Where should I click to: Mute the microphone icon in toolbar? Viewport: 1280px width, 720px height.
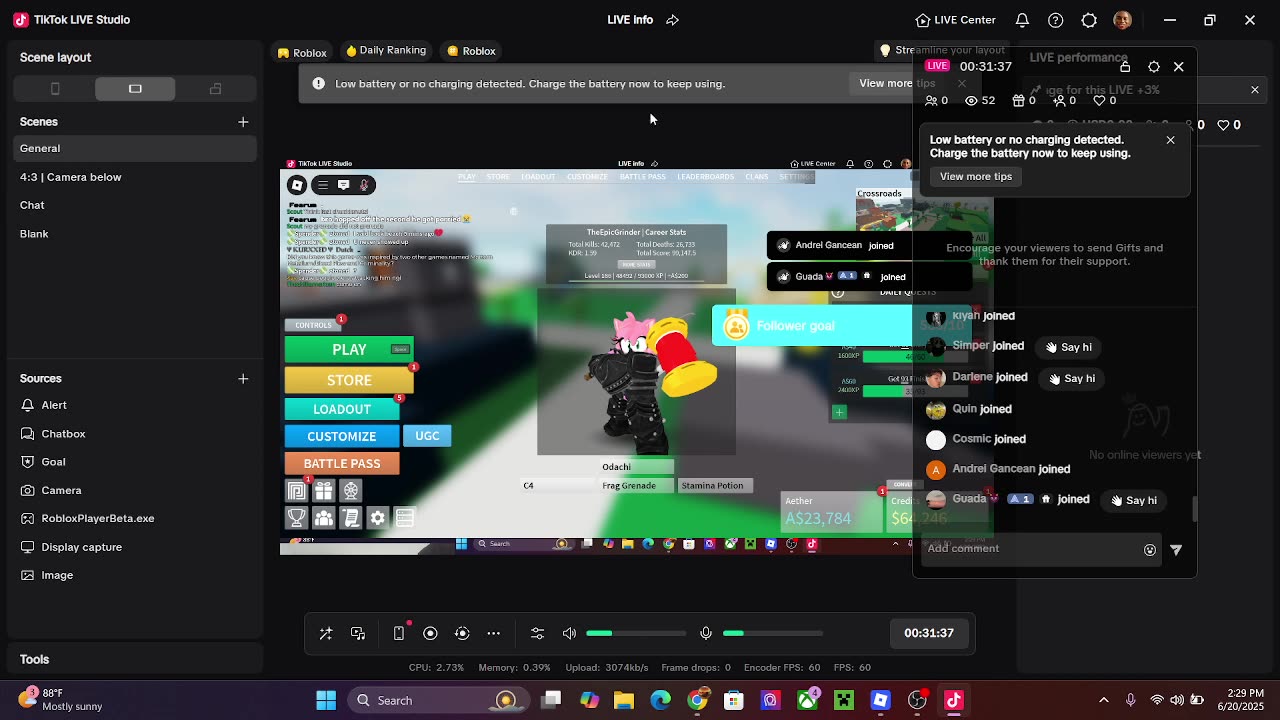click(706, 633)
